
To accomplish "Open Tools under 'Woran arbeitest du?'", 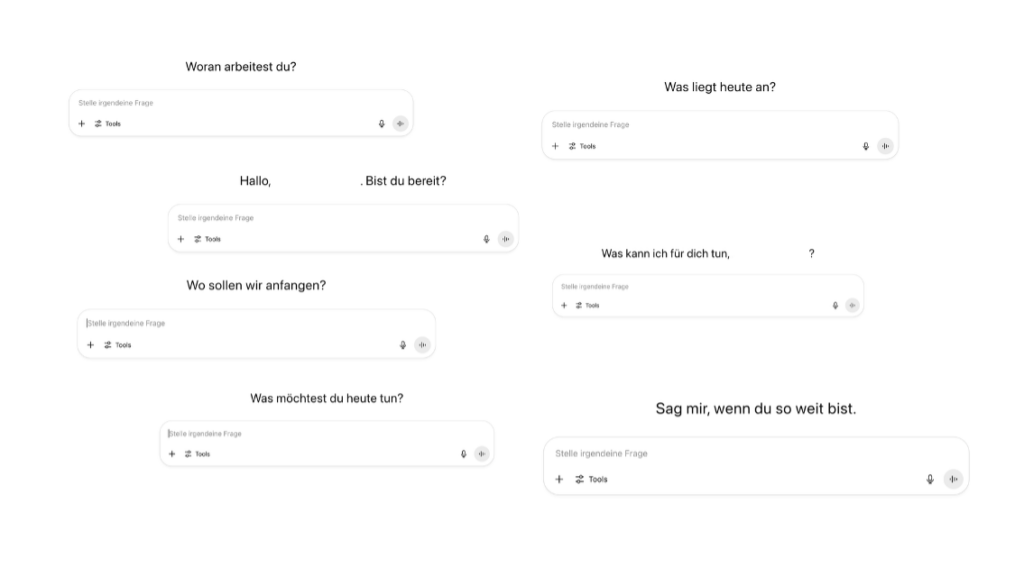I will coord(108,123).
